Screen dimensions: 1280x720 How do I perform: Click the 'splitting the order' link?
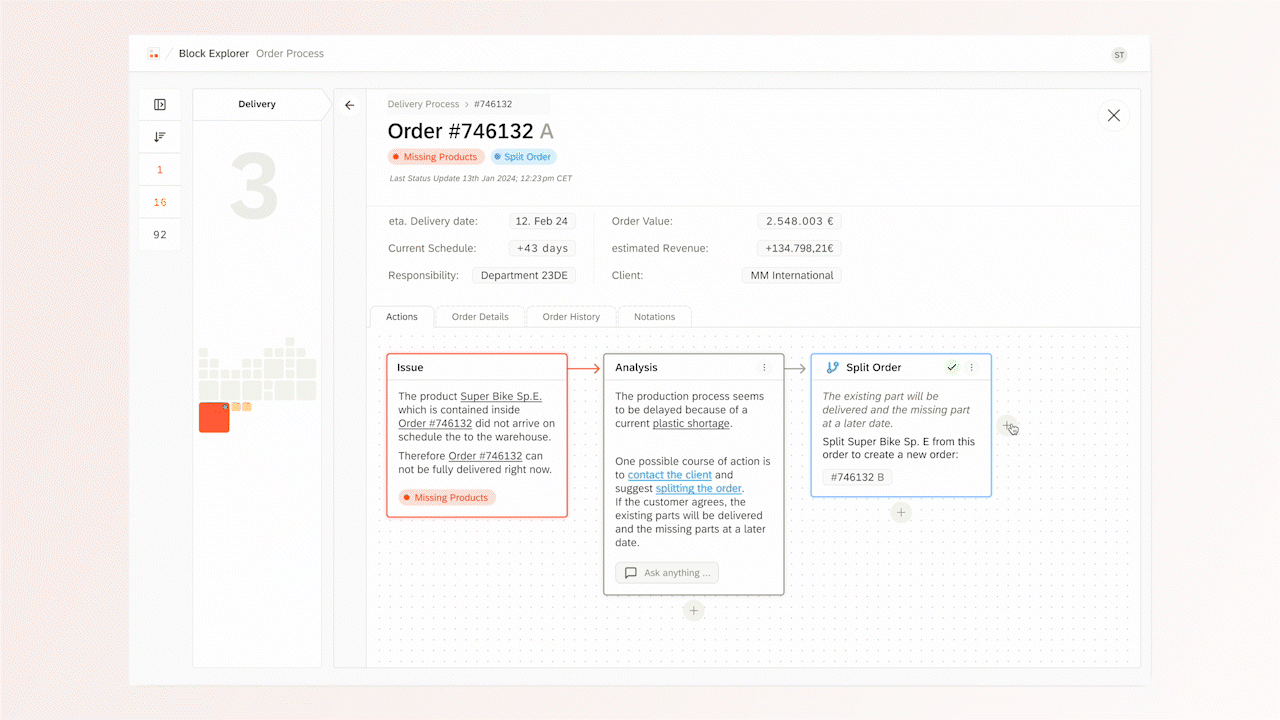pos(698,489)
